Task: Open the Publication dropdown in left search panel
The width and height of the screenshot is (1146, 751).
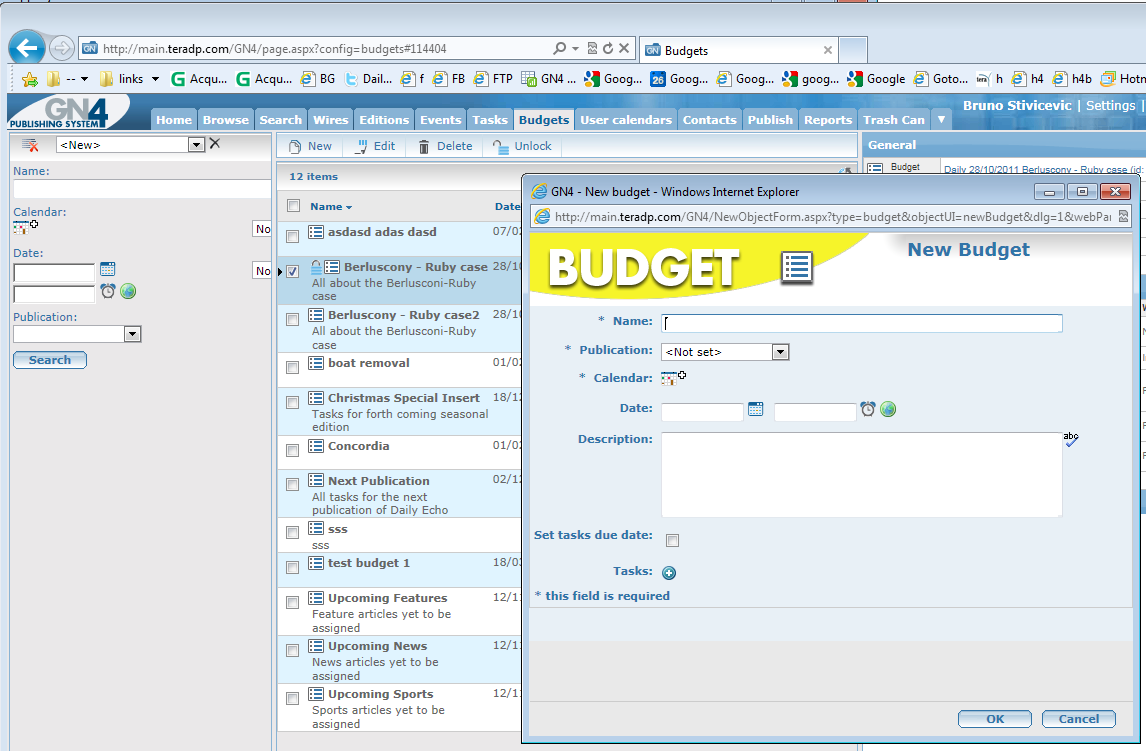Action: coord(132,334)
